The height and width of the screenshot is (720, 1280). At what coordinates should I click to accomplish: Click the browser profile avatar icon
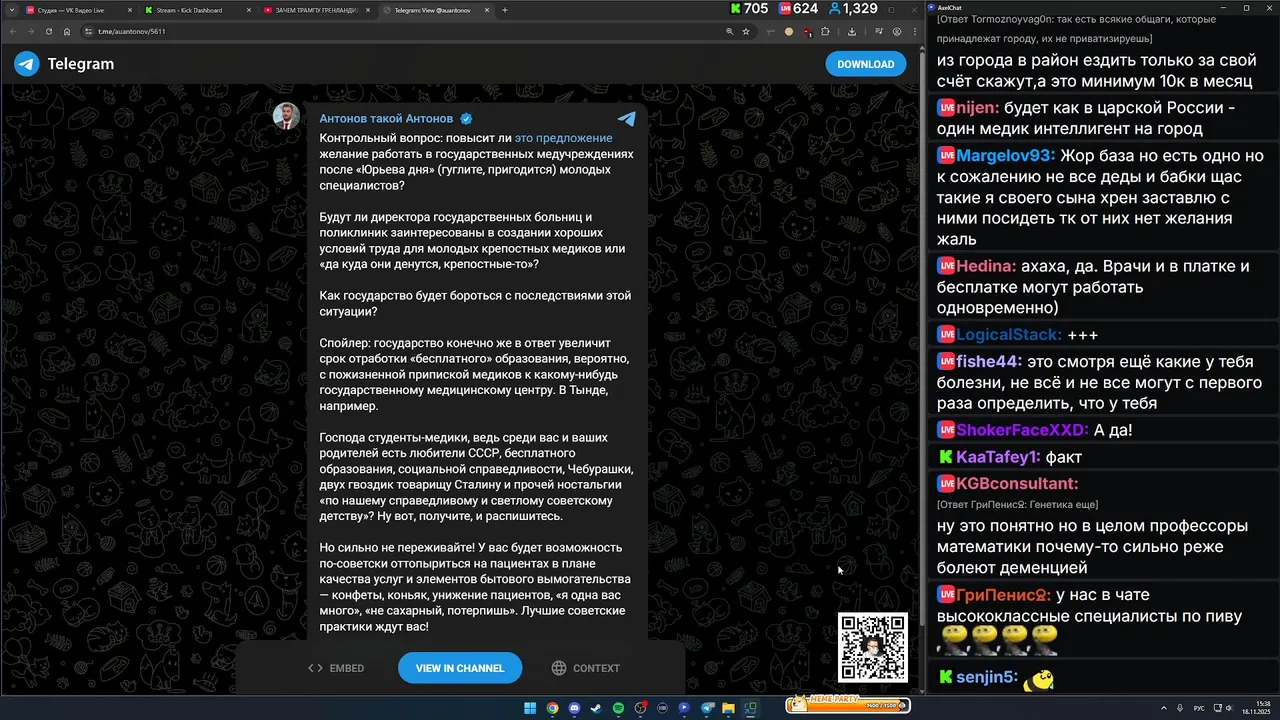tap(897, 31)
